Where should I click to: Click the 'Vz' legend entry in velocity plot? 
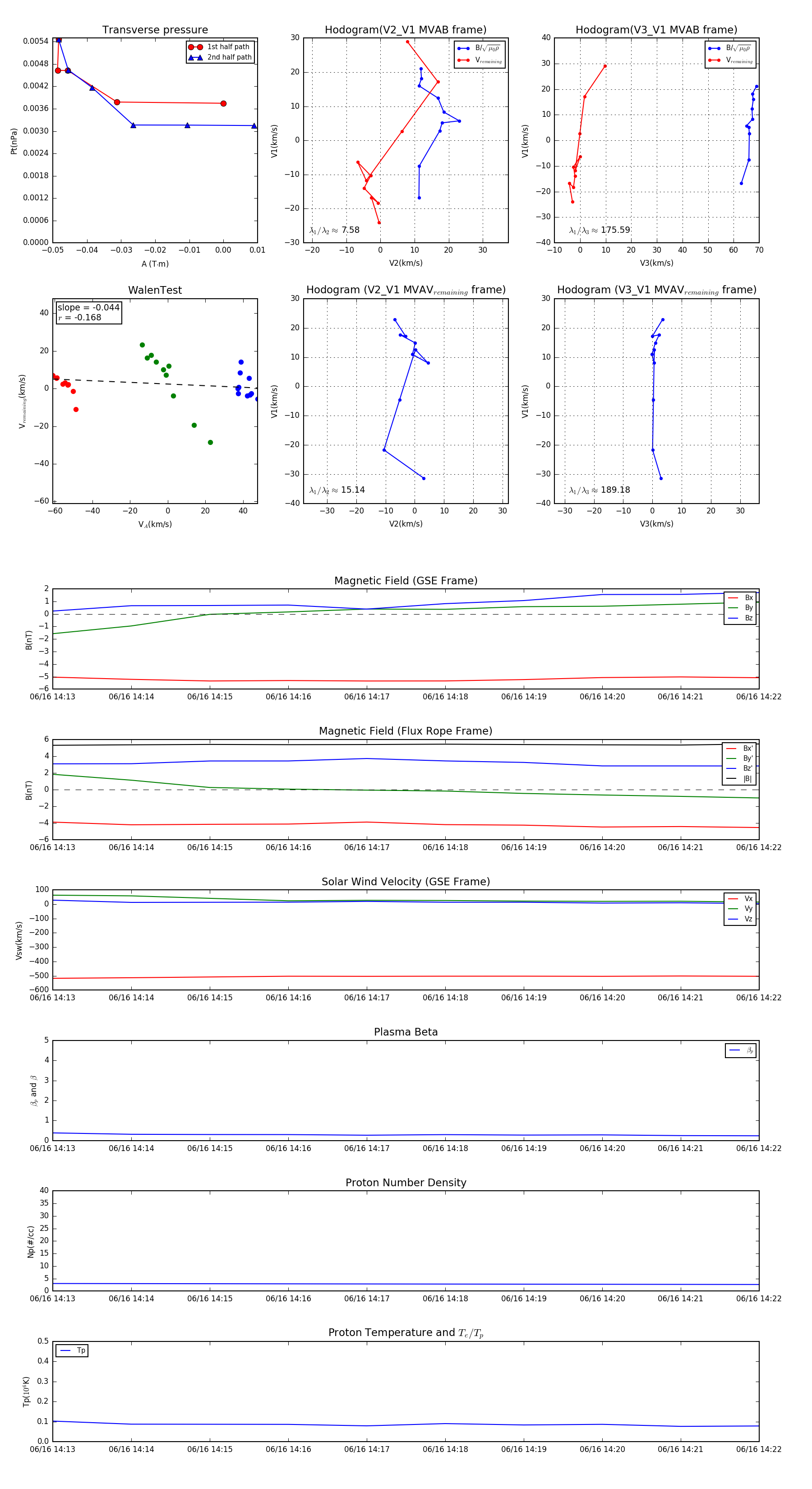[x=740, y=919]
